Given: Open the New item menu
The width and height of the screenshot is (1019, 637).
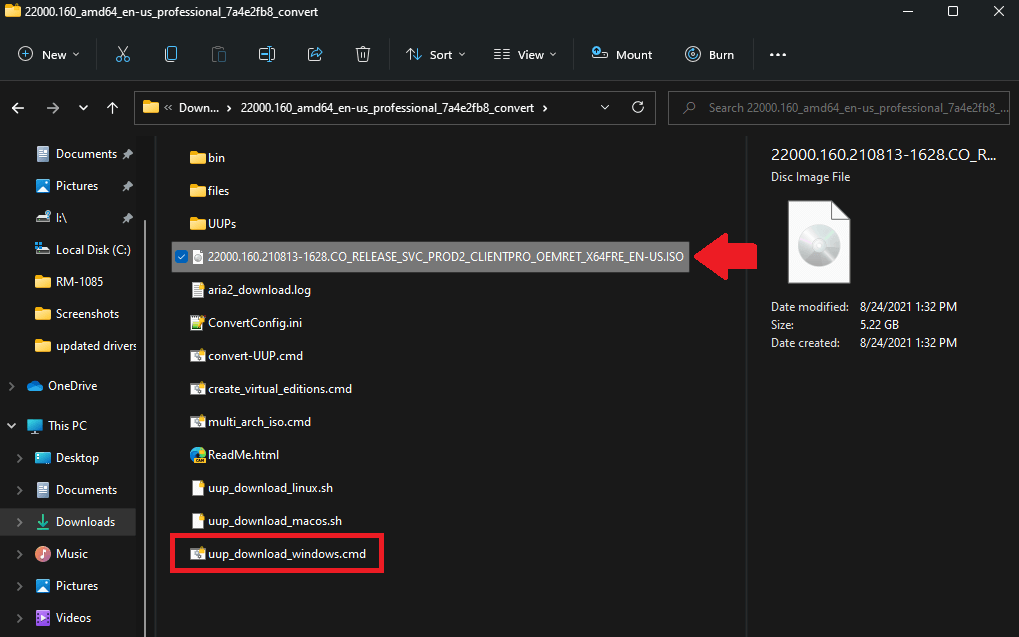Looking at the screenshot, I should 49,55.
